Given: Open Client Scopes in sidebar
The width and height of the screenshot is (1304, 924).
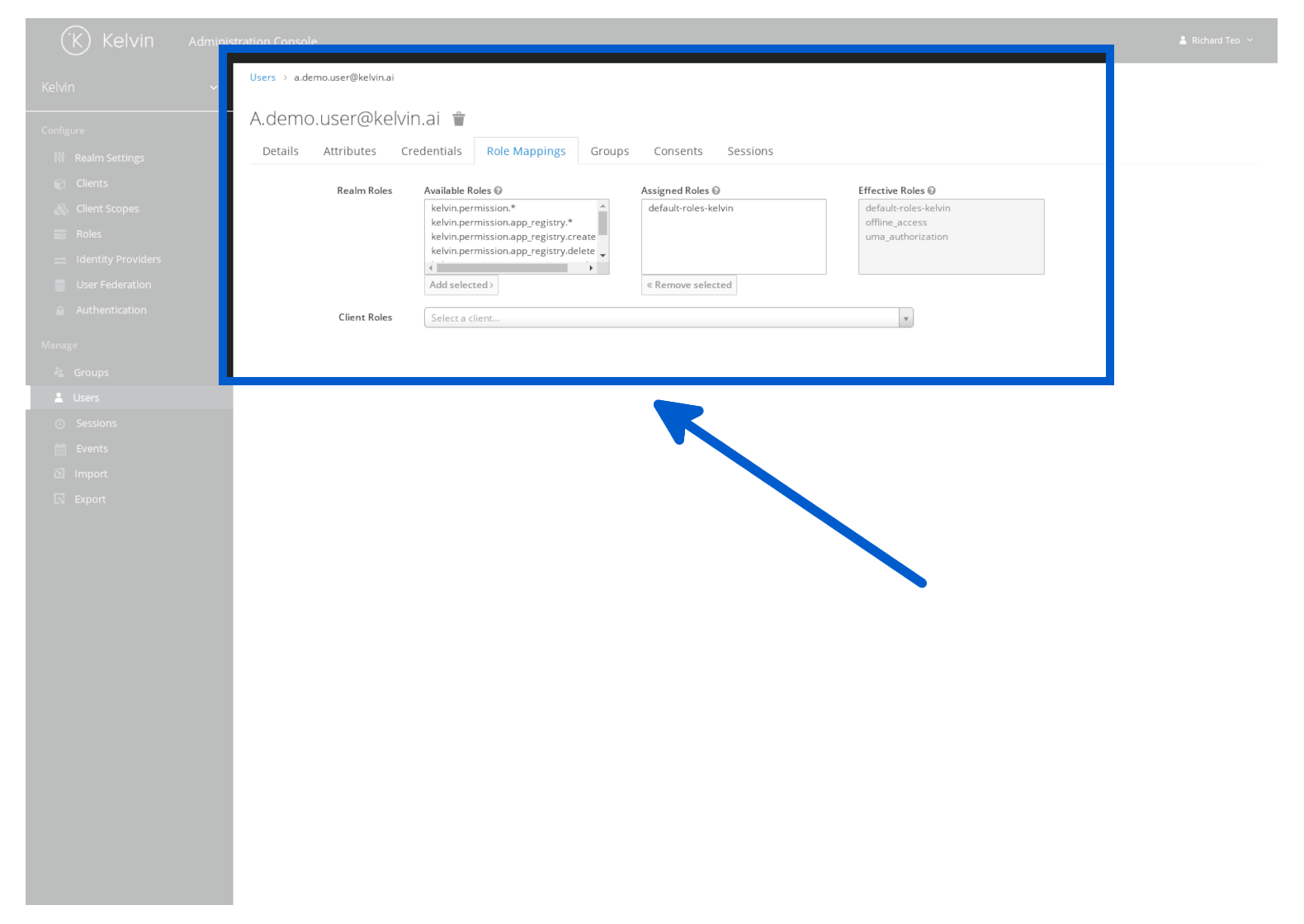Looking at the screenshot, I should coord(107,209).
